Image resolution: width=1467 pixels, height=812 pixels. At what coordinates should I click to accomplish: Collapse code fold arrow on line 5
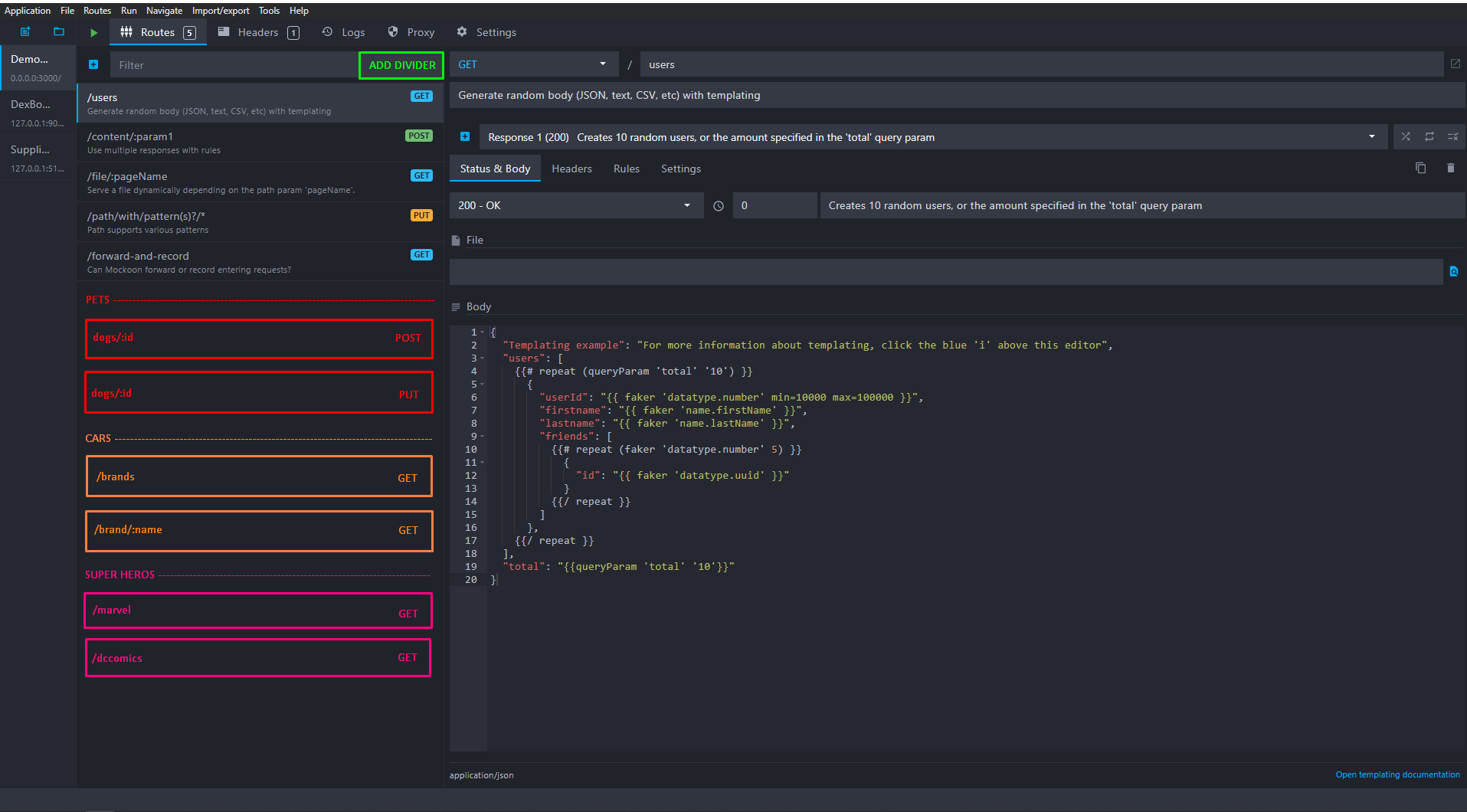click(483, 385)
